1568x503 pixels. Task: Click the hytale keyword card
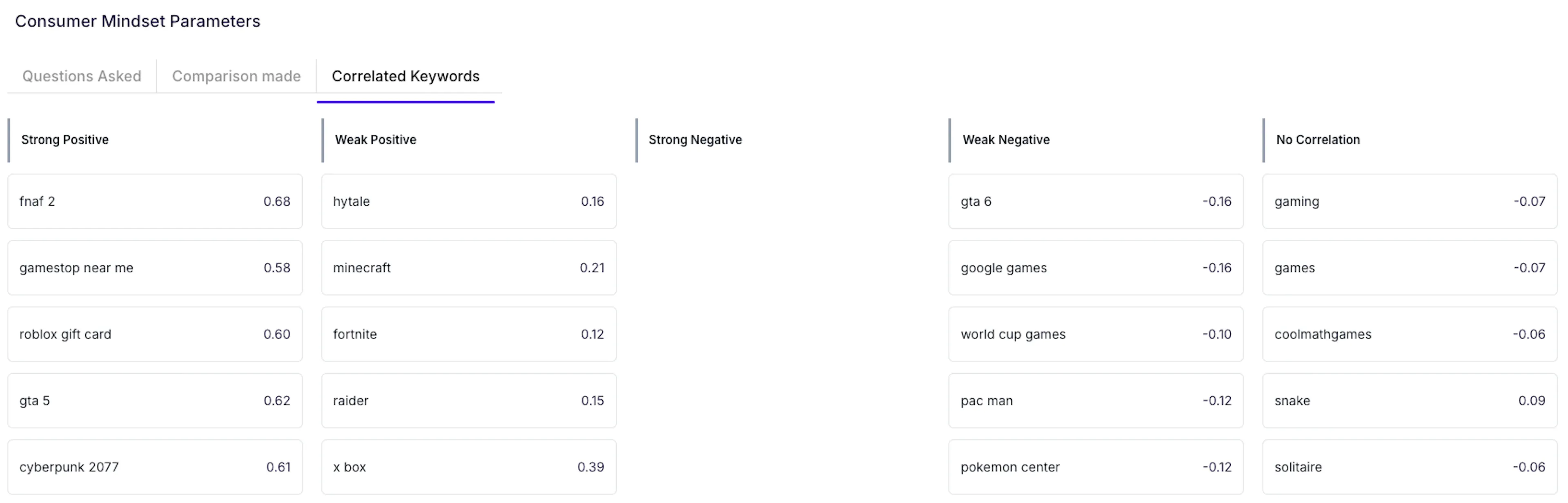click(469, 201)
